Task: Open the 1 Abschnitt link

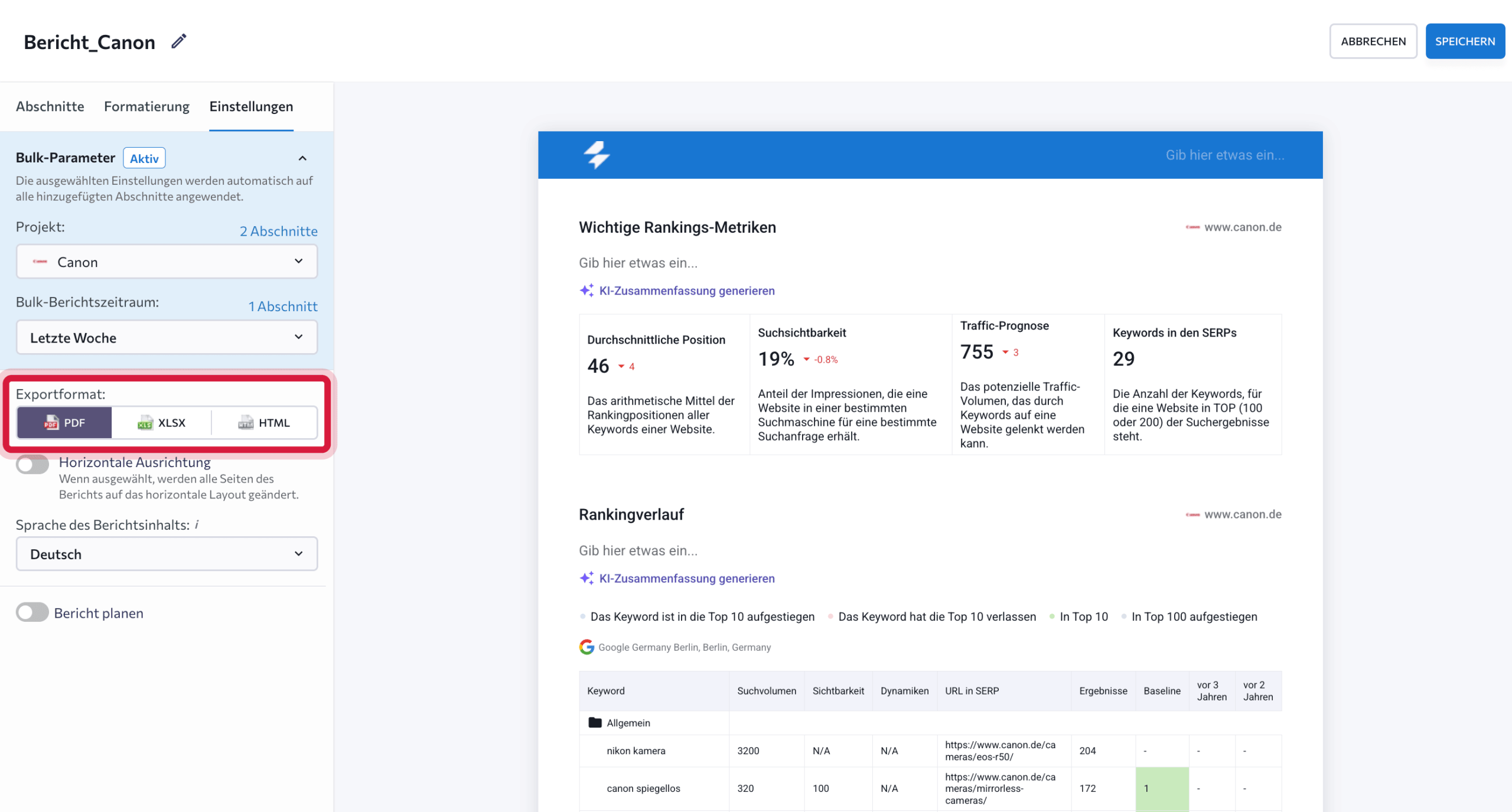Action: tap(283, 306)
